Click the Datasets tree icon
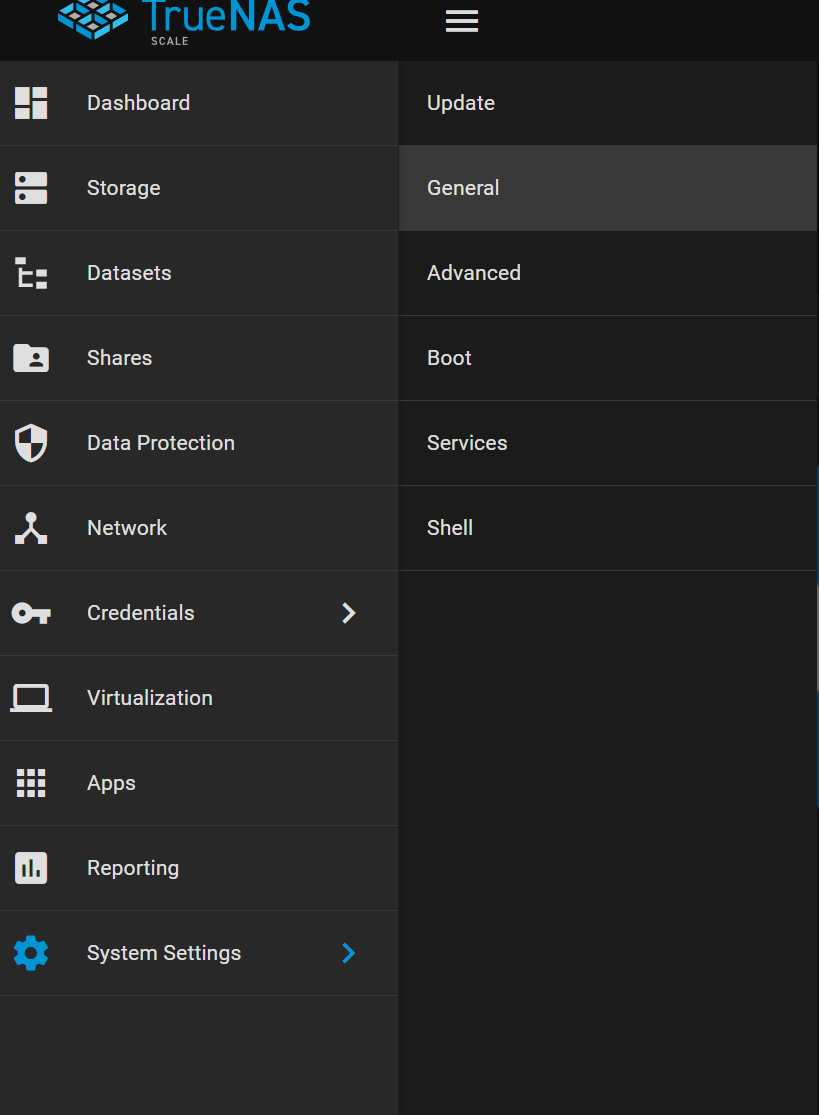 point(31,273)
